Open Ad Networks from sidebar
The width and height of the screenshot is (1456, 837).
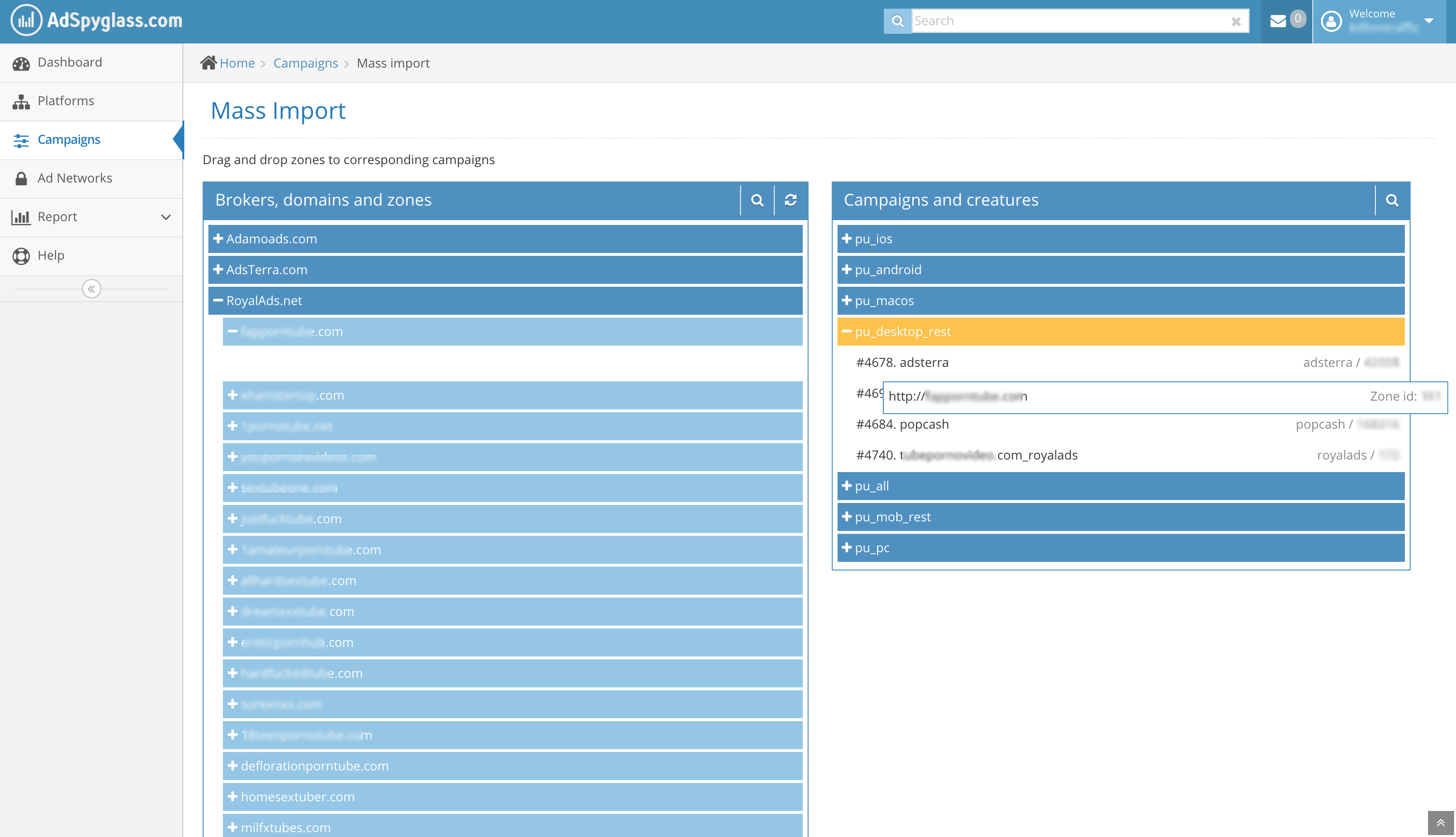pos(75,178)
